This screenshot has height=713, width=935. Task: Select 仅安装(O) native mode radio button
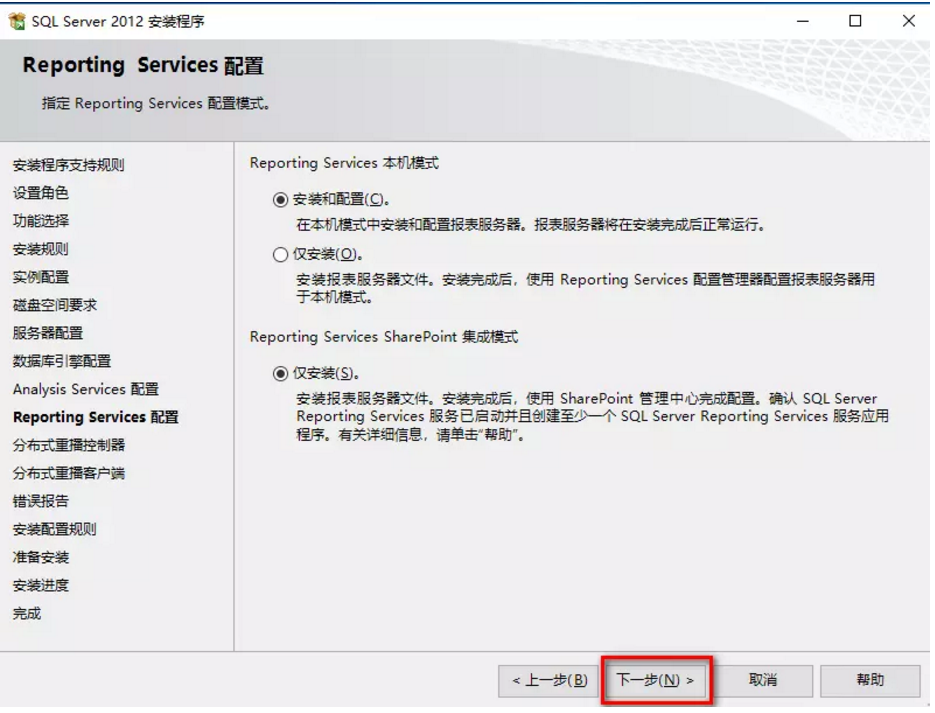coord(280,255)
